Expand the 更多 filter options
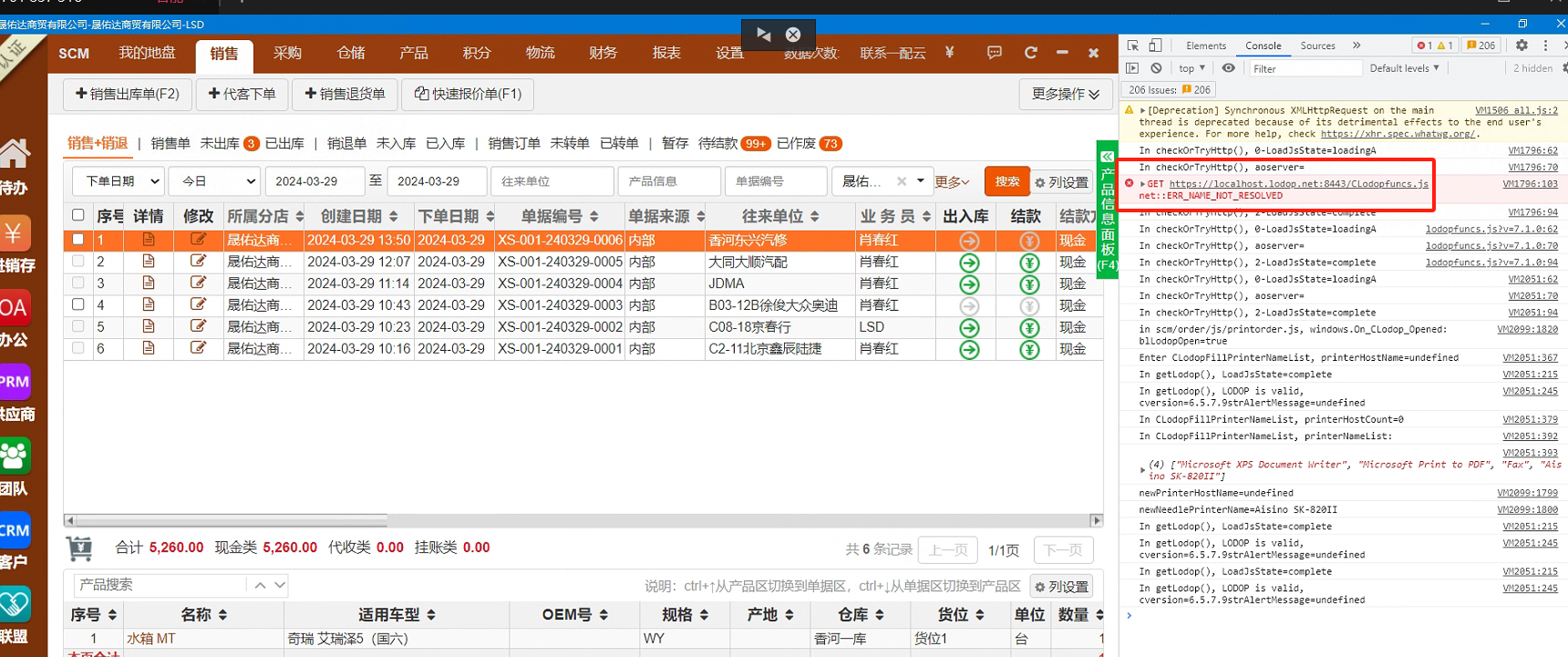 point(953,182)
